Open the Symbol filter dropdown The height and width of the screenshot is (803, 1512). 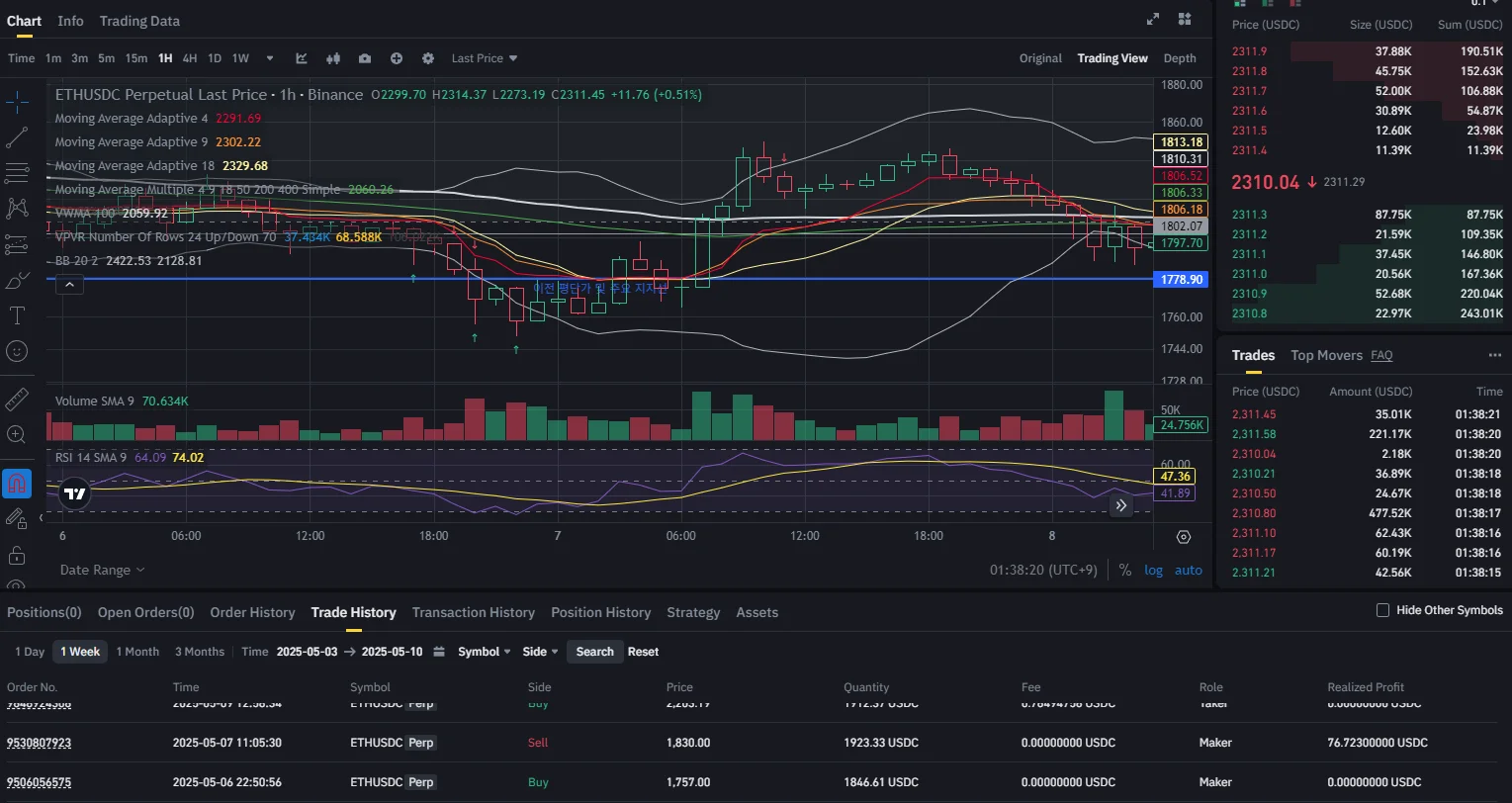click(484, 652)
